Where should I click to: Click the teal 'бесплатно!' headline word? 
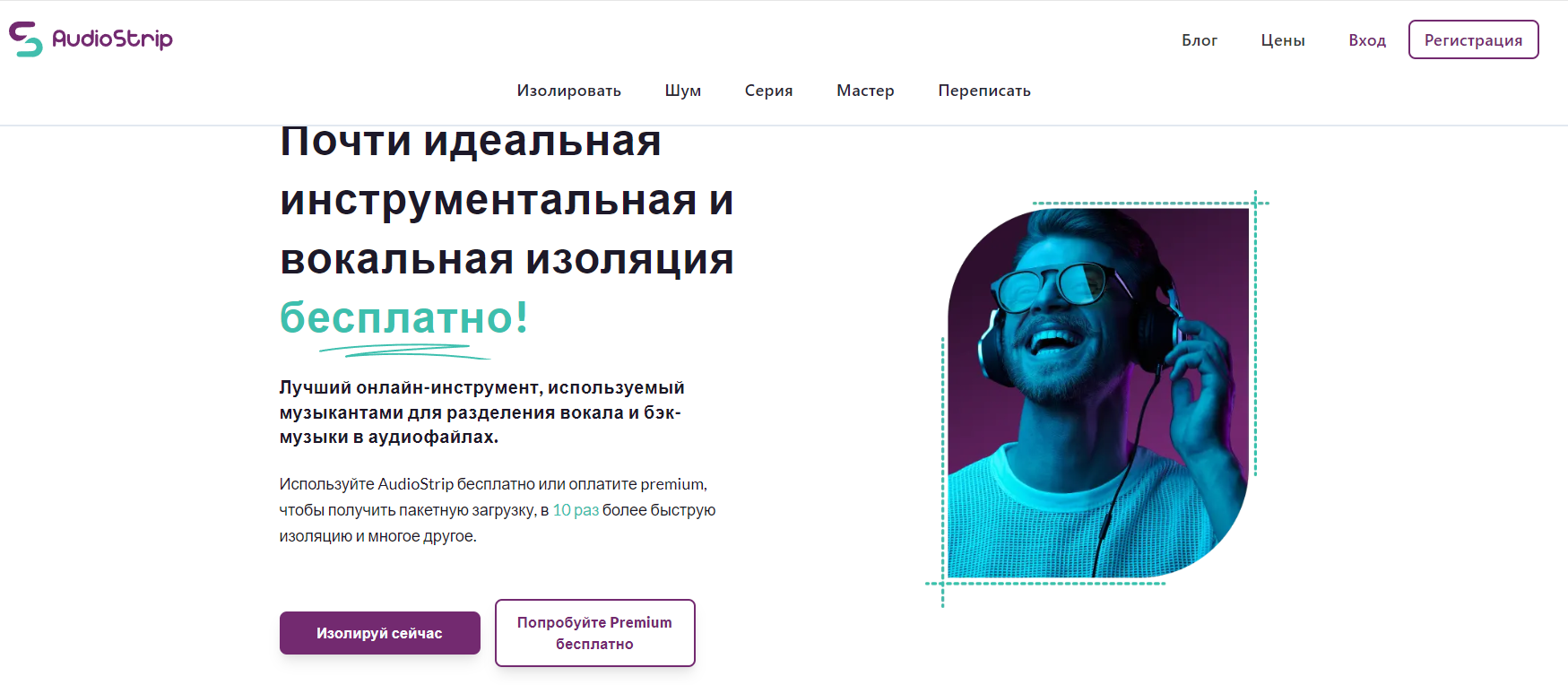coord(404,317)
